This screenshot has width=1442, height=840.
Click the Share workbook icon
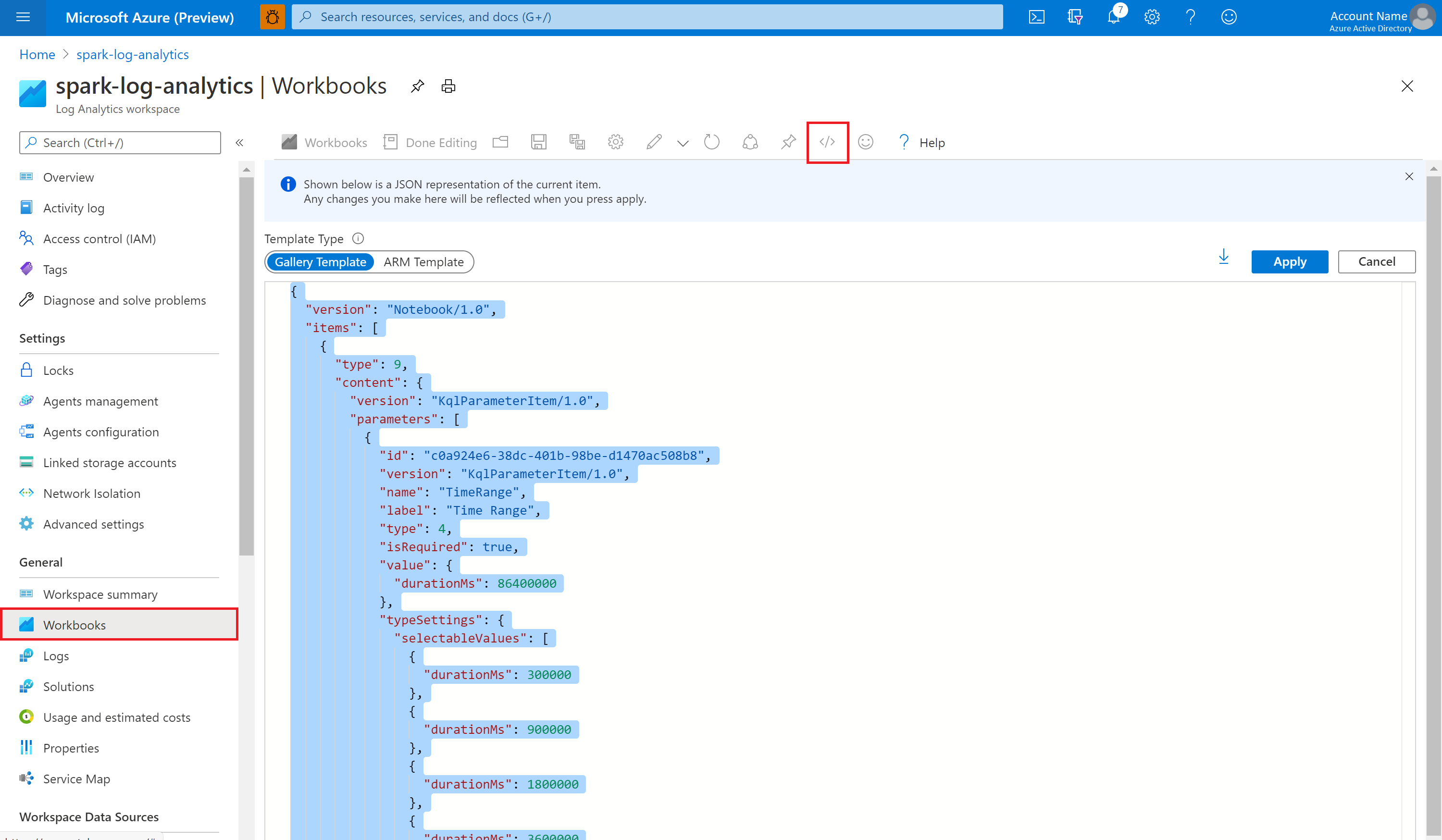(749, 142)
